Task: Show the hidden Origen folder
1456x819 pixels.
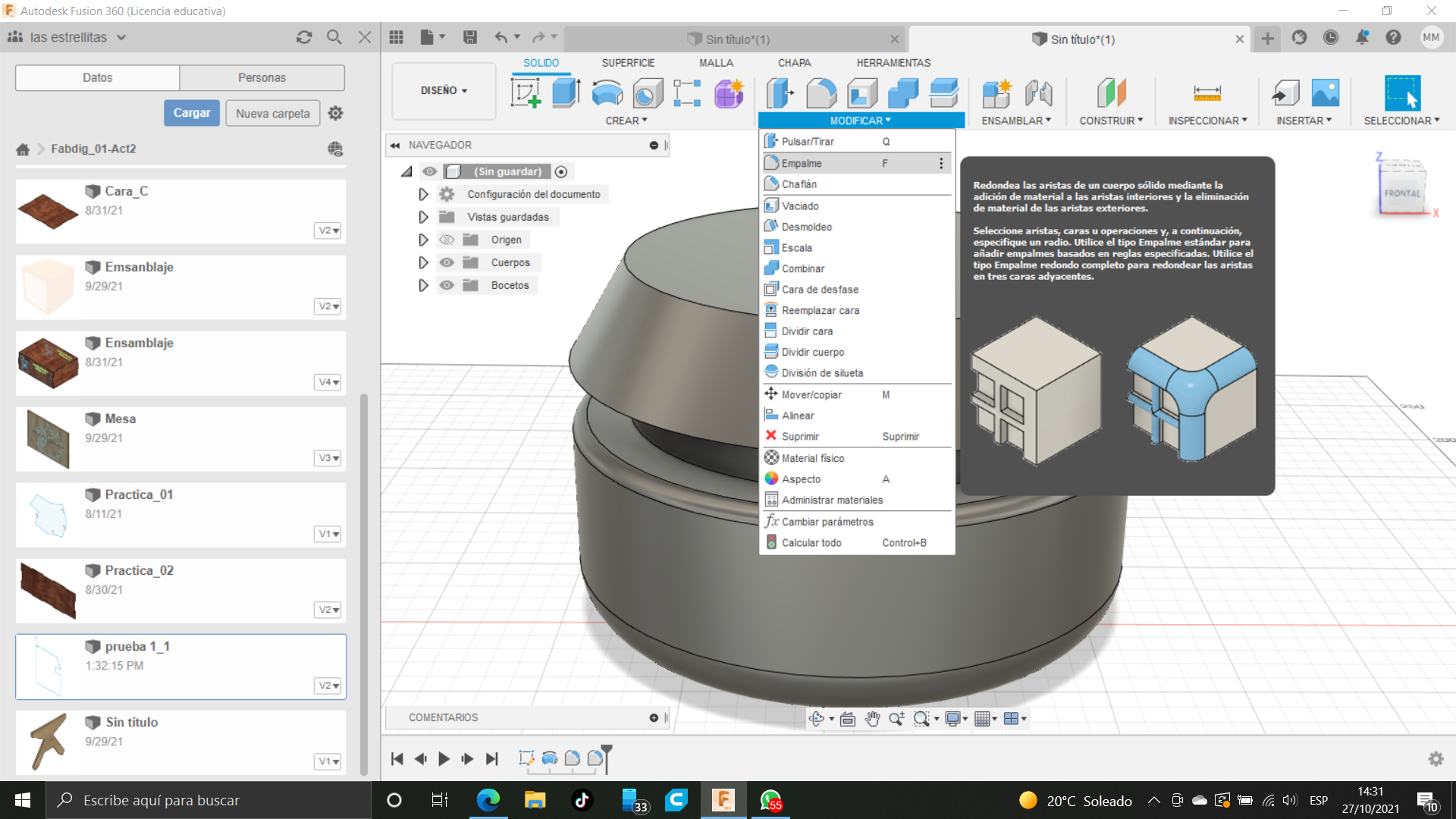Action: pyautogui.click(x=447, y=240)
